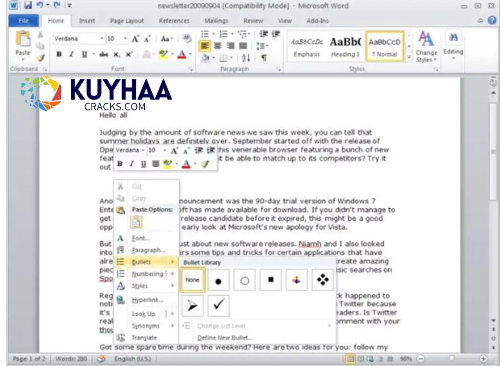Expand the Styles gallery More arrow
The image size is (500, 366).
click(409, 57)
